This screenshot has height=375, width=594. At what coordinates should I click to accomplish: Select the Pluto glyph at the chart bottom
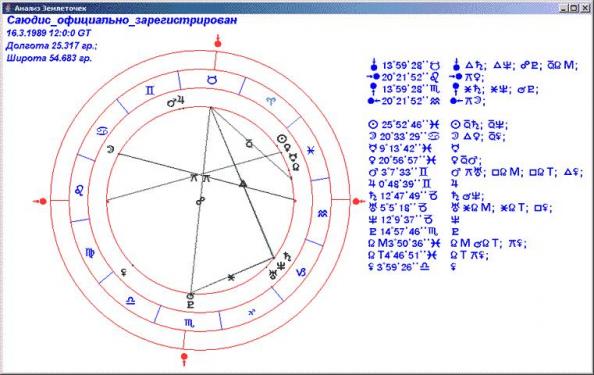tap(190, 304)
